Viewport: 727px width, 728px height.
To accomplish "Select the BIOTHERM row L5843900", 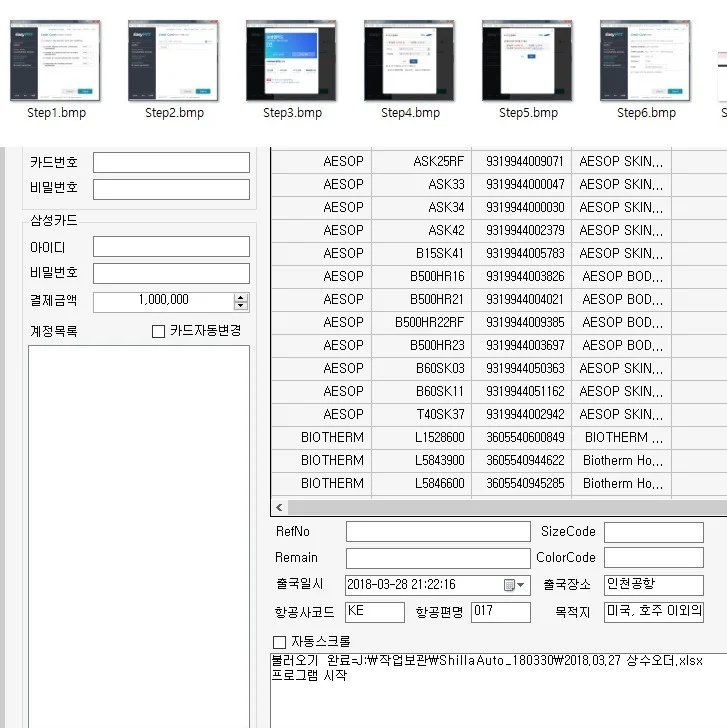I will click(499, 460).
